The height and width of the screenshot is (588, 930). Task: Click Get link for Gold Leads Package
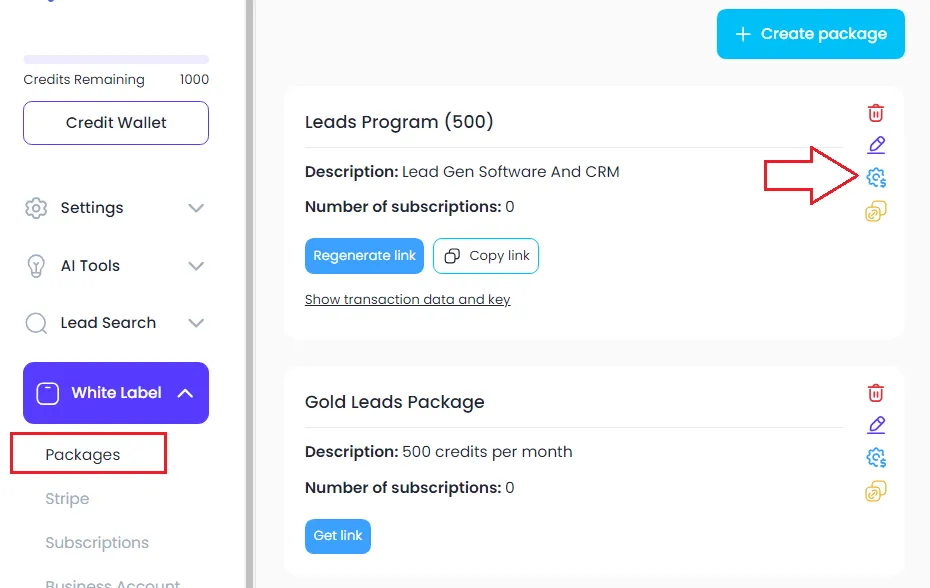pos(337,536)
